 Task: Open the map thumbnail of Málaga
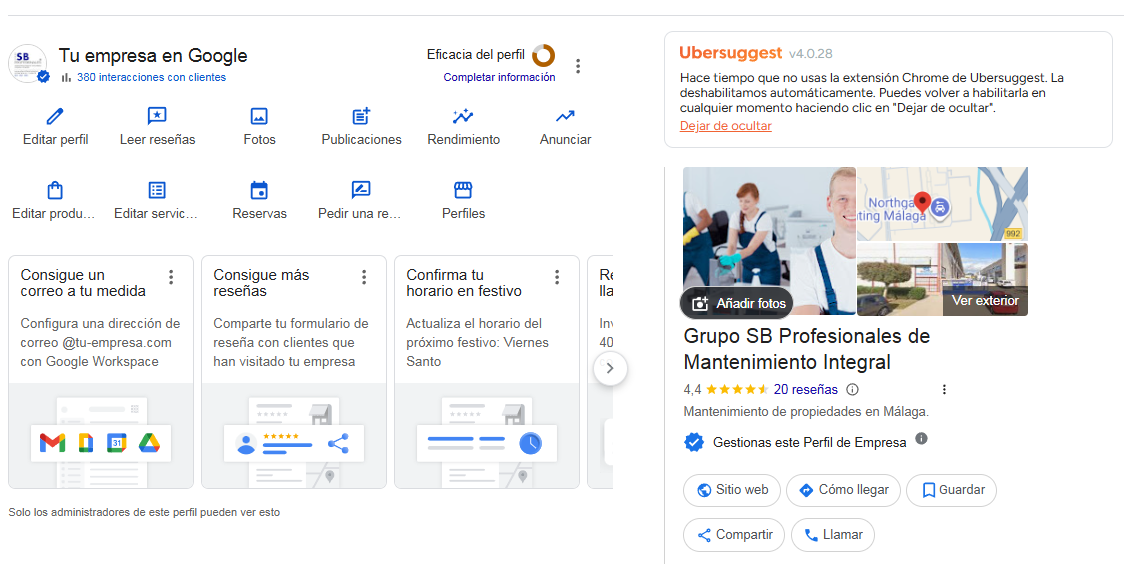(x=942, y=204)
